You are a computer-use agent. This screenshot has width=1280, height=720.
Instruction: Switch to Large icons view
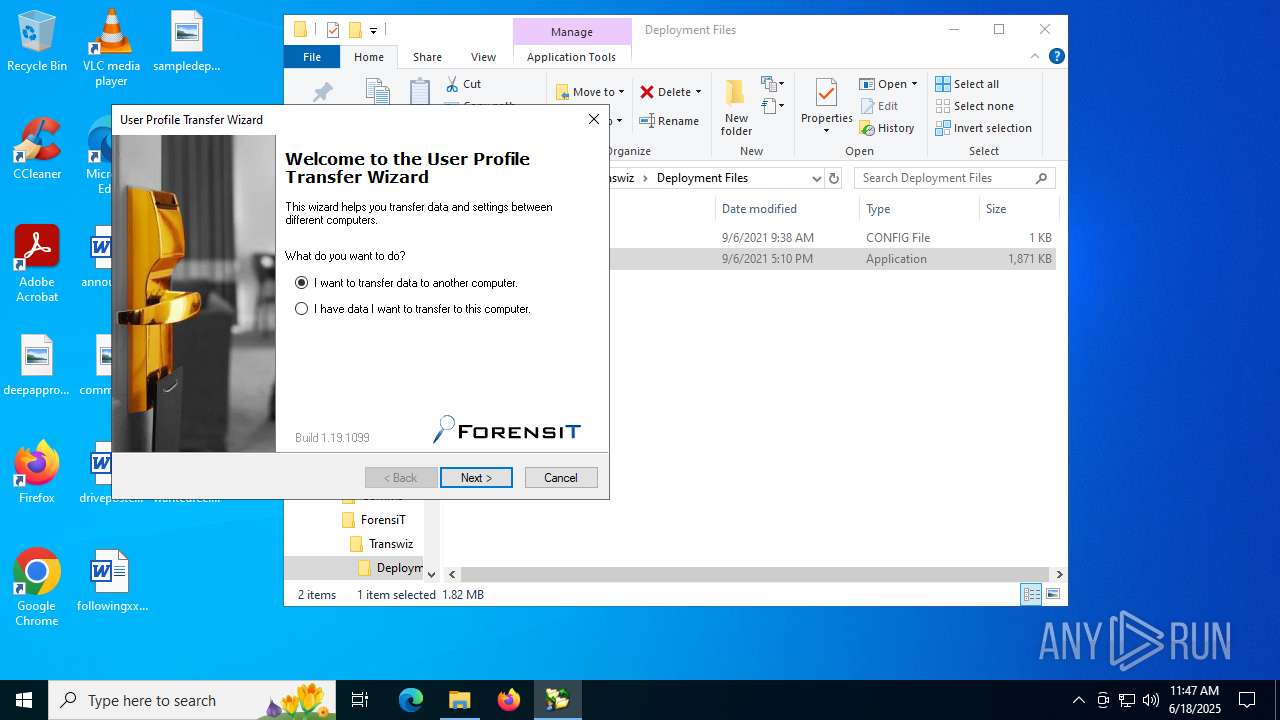[x=1052, y=595]
